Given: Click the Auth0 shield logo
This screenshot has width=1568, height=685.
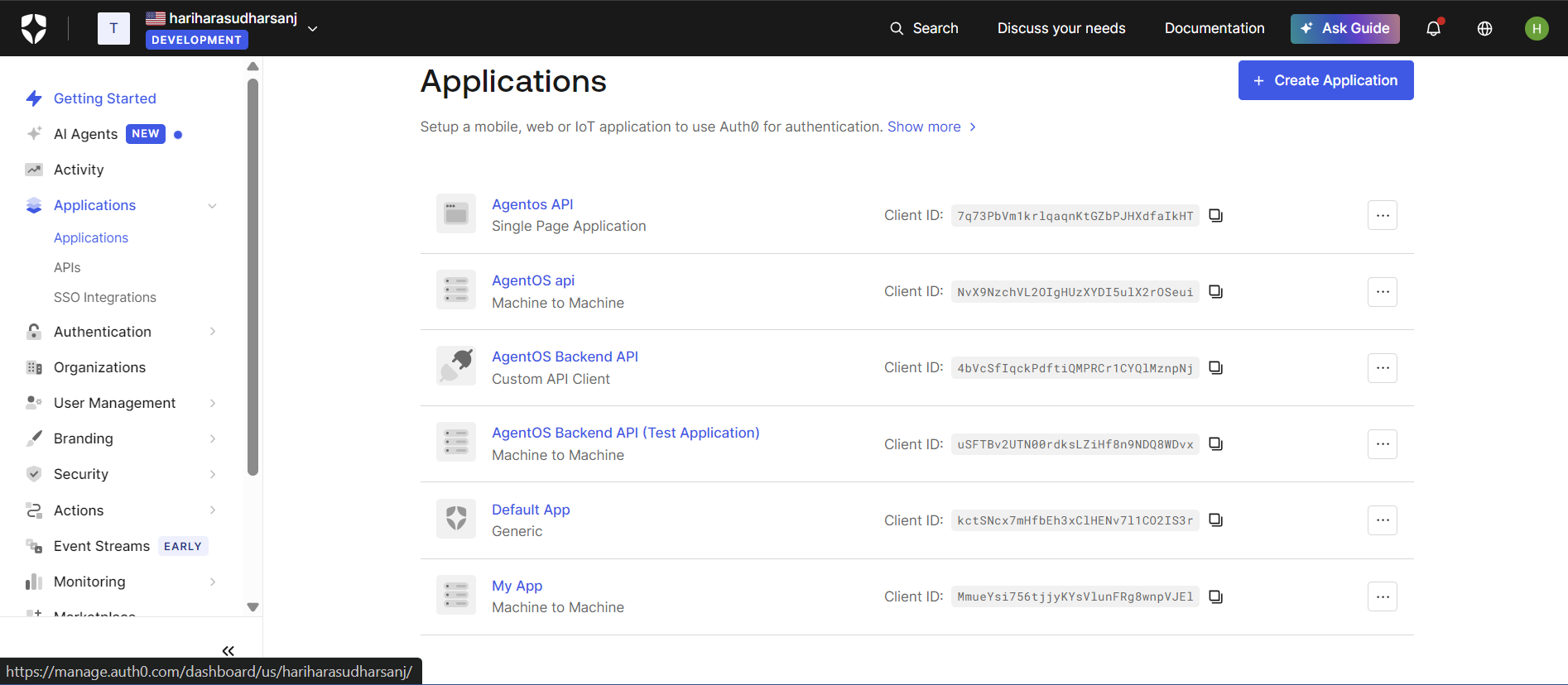Looking at the screenshot, I should [34, 28].
